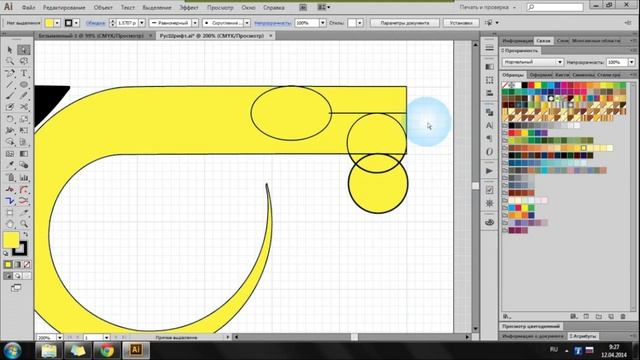
Task: Open the Файл menu
Action: point(28,7)
